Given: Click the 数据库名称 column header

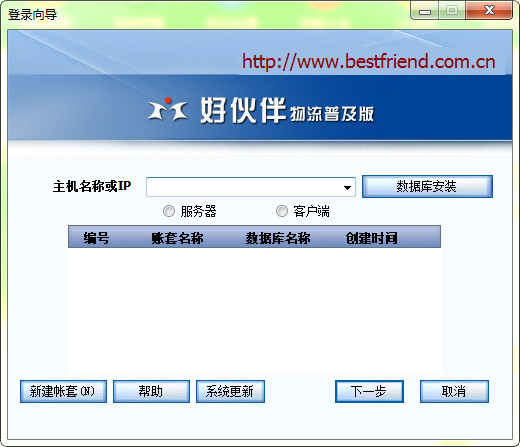Looking at the screenshot, I should pyautogui.click(x=278, y=238).
